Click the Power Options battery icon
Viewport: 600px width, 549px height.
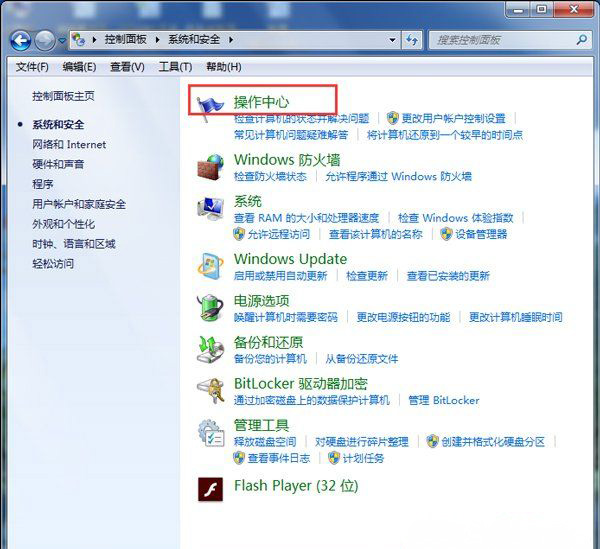[210, 307]
